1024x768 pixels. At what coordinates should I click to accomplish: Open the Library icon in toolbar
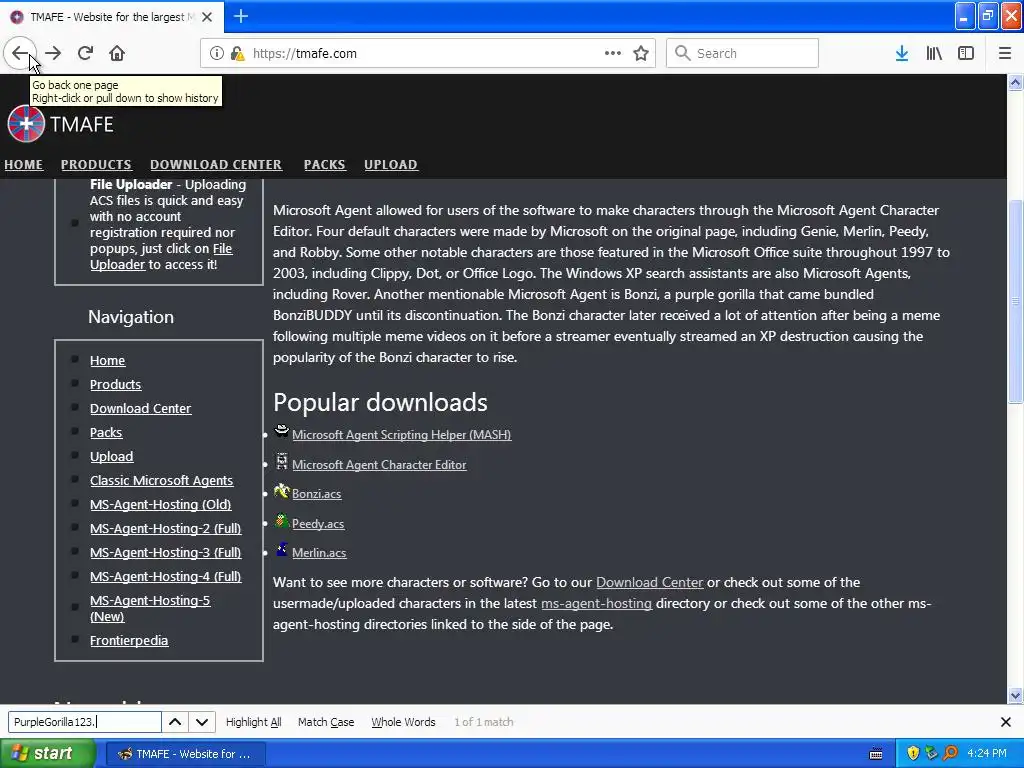934,53
